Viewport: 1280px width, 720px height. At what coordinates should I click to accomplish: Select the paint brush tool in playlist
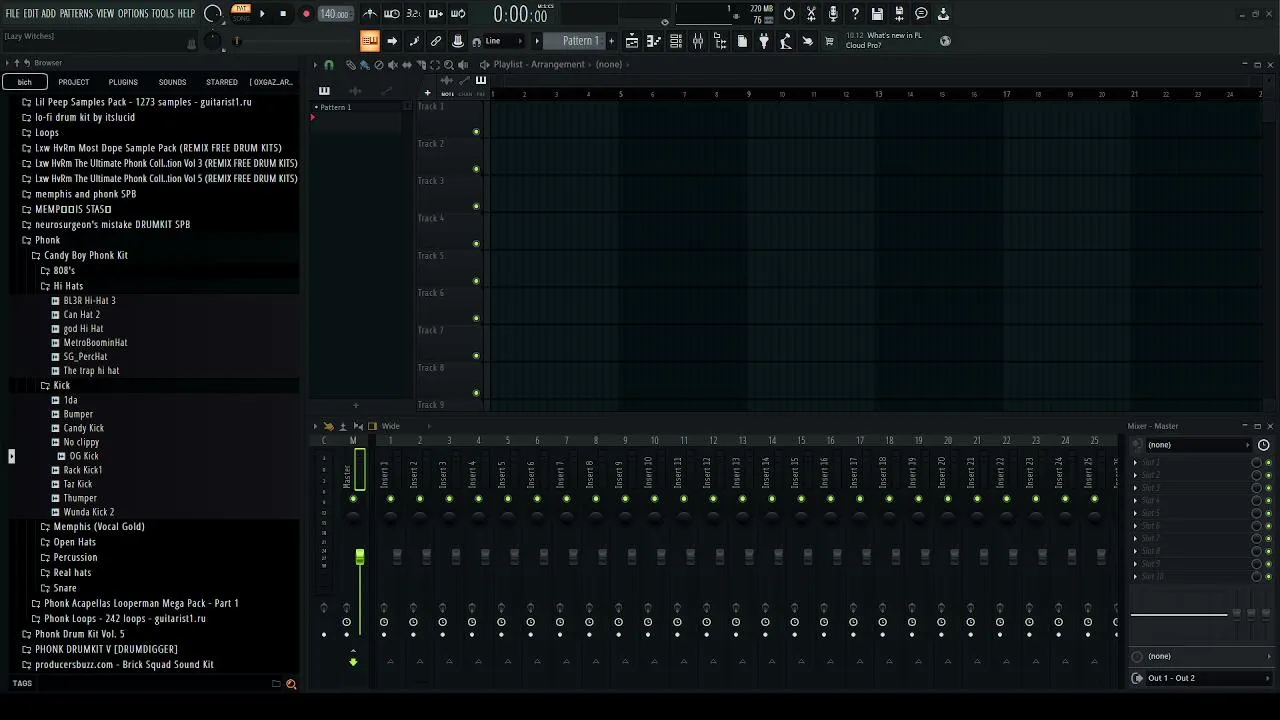coord(364,64)
